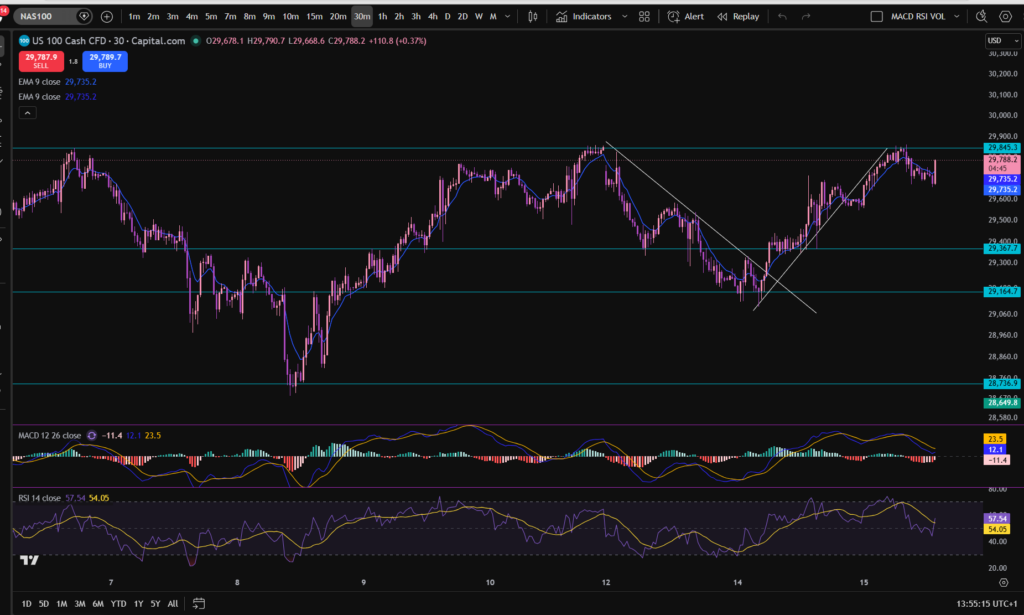Click the 29,367.7 horizontal line price label
The width and height of the screenshot is (1024, 615).
(x=1002, y=249)
